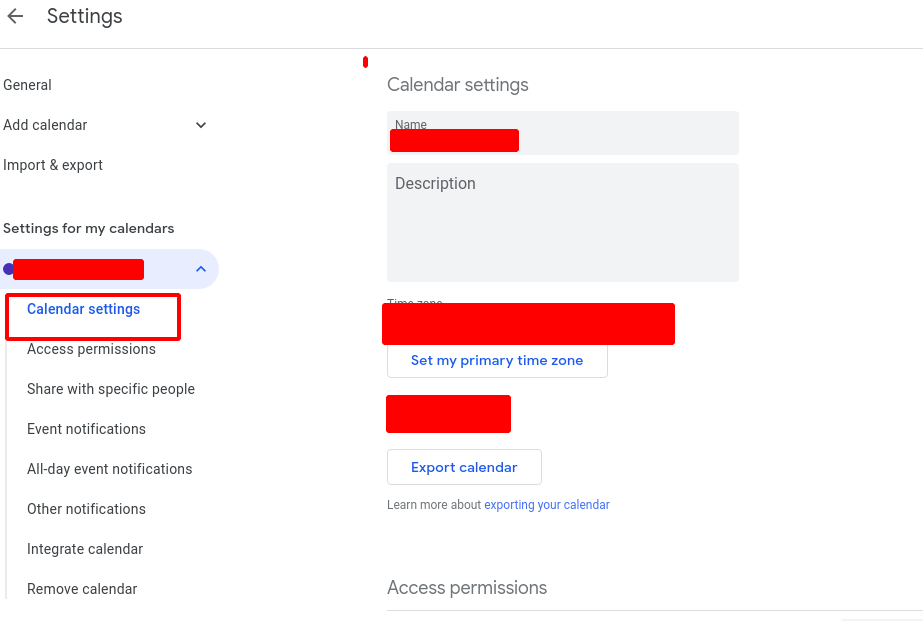Jump to Access permissions in the sidebar
Screen dimensions: 923x621
click(x=91, y=349)
